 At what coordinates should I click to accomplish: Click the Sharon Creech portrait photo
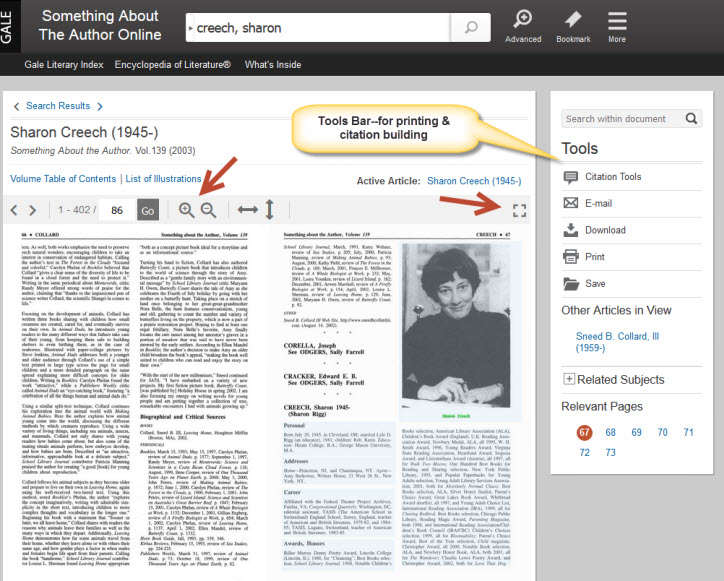pos(456,326)
